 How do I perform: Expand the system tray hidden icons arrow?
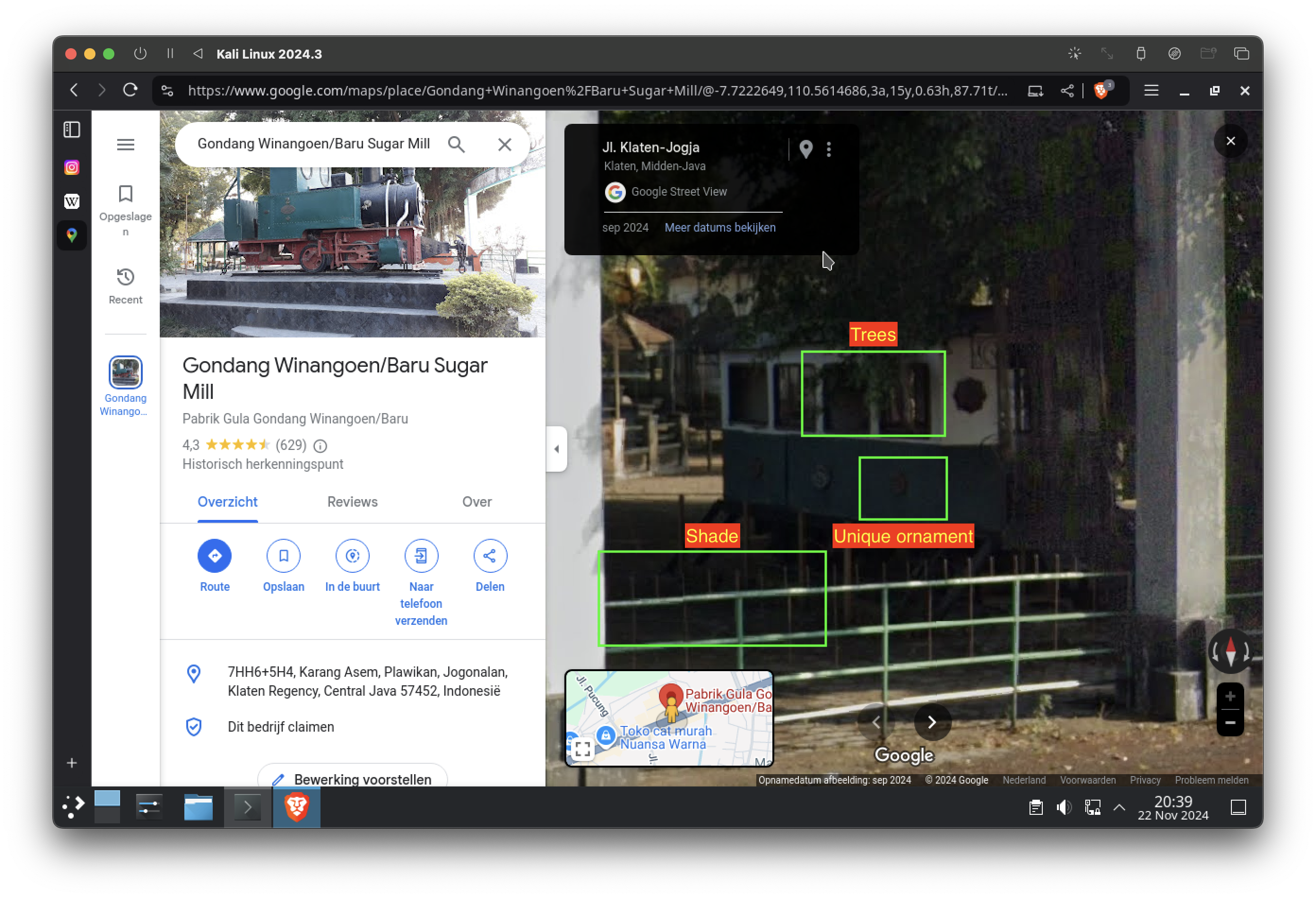point(1119,807)
